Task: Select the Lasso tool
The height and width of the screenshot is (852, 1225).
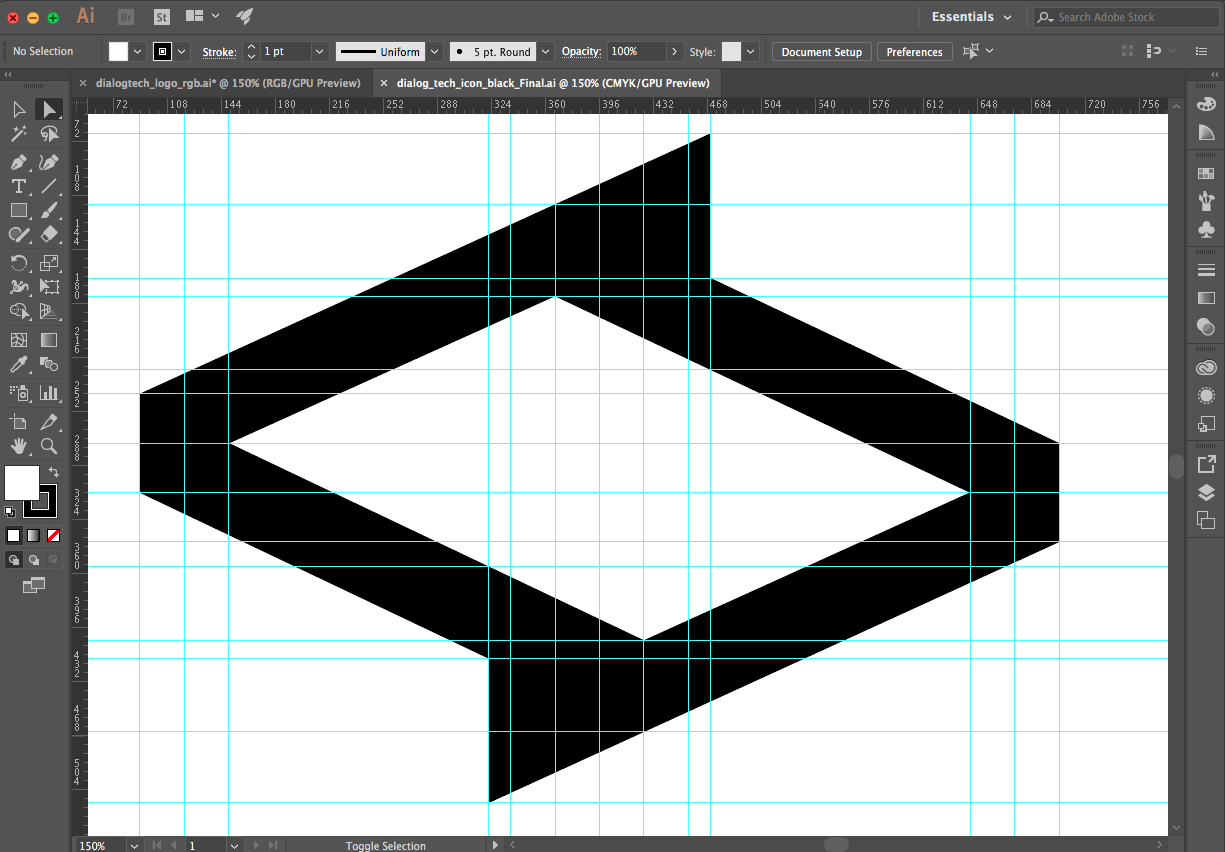Action: click(x=48, y=134)
